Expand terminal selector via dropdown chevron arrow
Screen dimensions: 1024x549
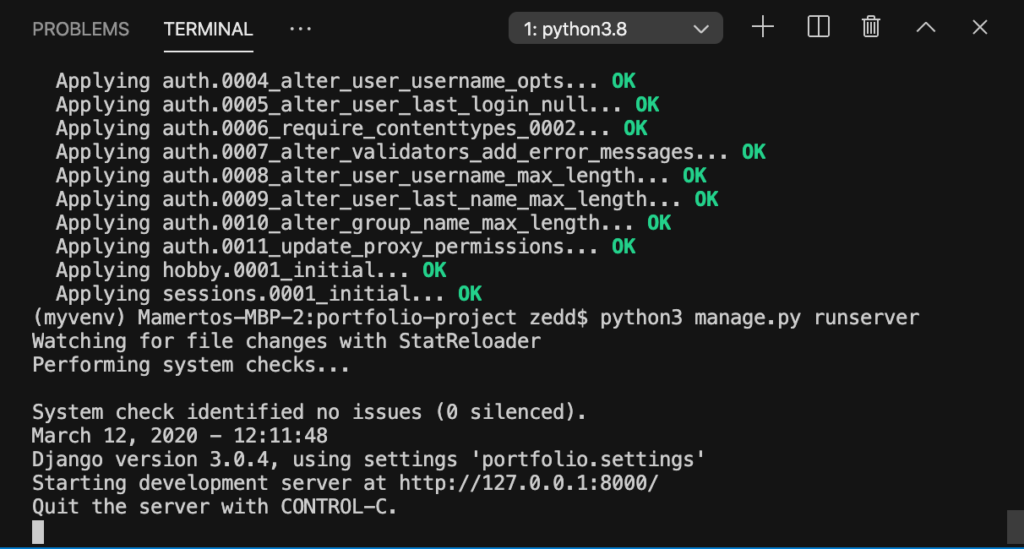pos(701,29)
